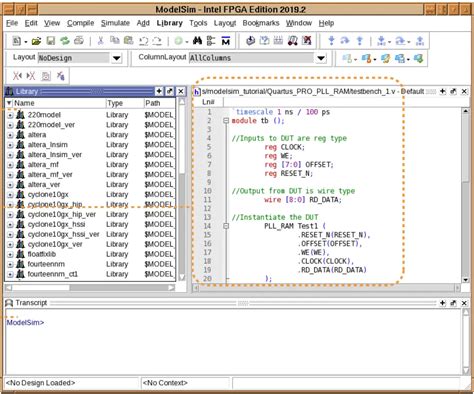
Task: Open the File menu
Action: tap(12, 23)
